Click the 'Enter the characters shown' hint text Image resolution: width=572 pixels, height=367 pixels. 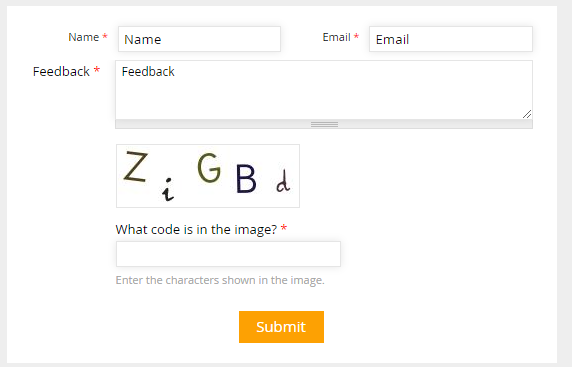pos(220,280)
